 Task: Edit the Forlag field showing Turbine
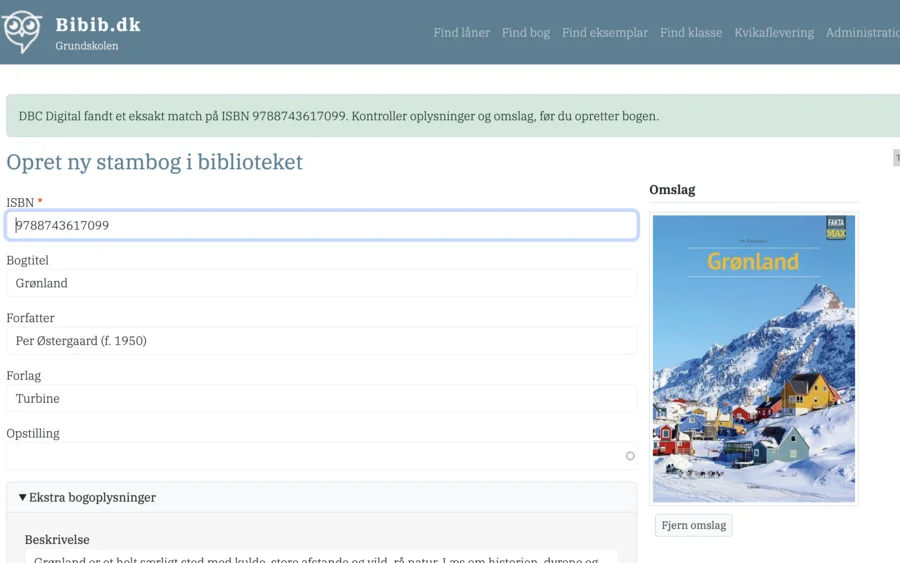(x=321, y=398)
